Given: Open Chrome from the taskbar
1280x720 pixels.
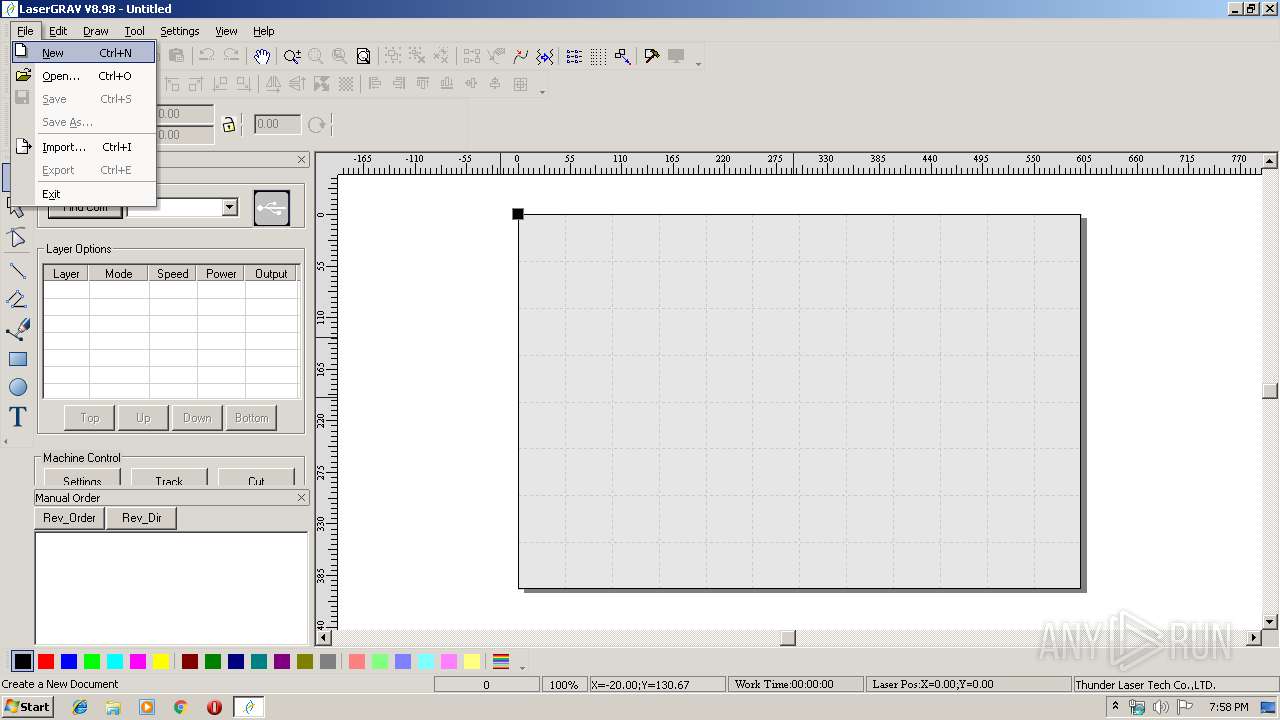Looking at the screenshot, I should (181, 707).
